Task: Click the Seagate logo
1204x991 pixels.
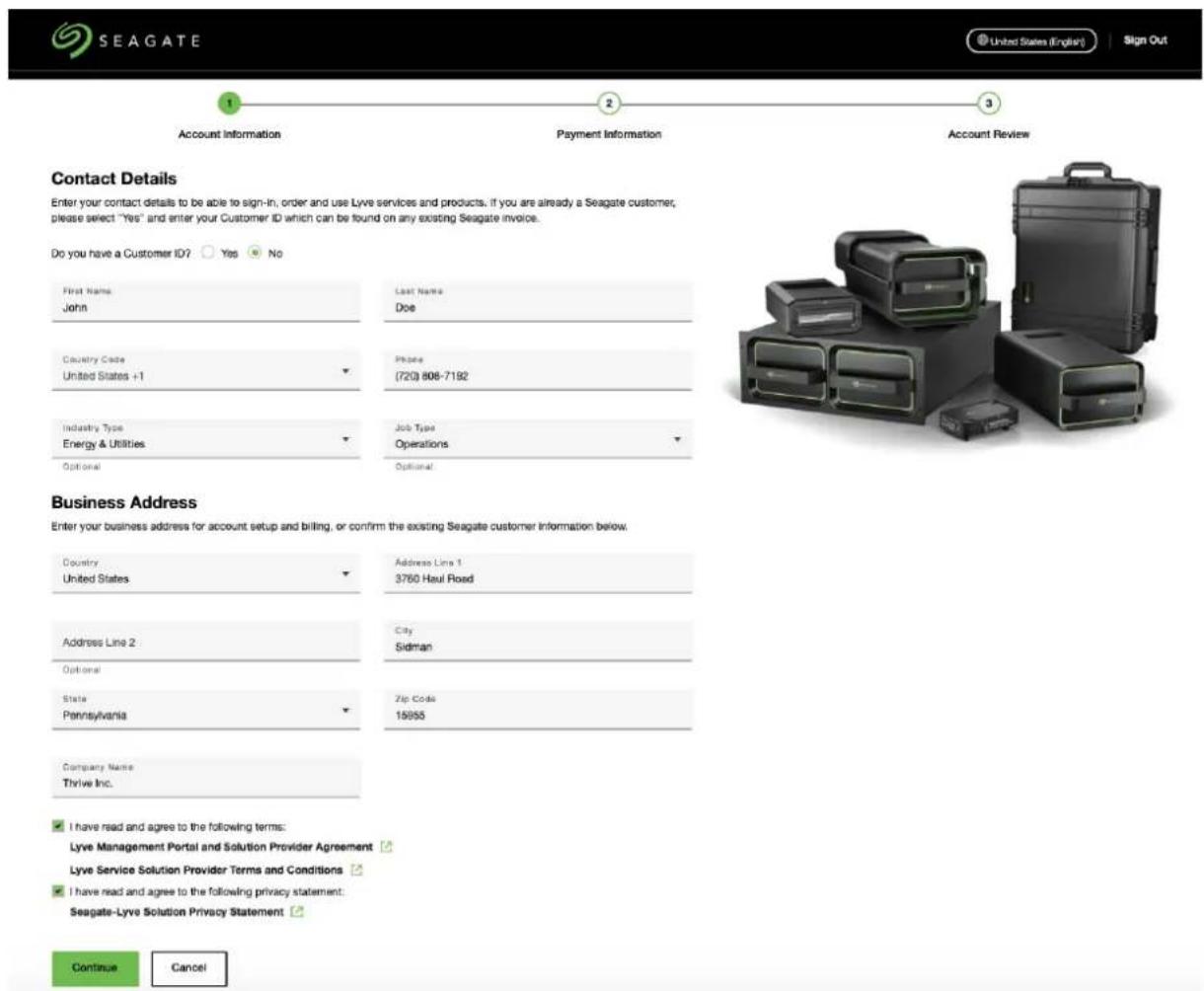Action: tap(125, 40)
